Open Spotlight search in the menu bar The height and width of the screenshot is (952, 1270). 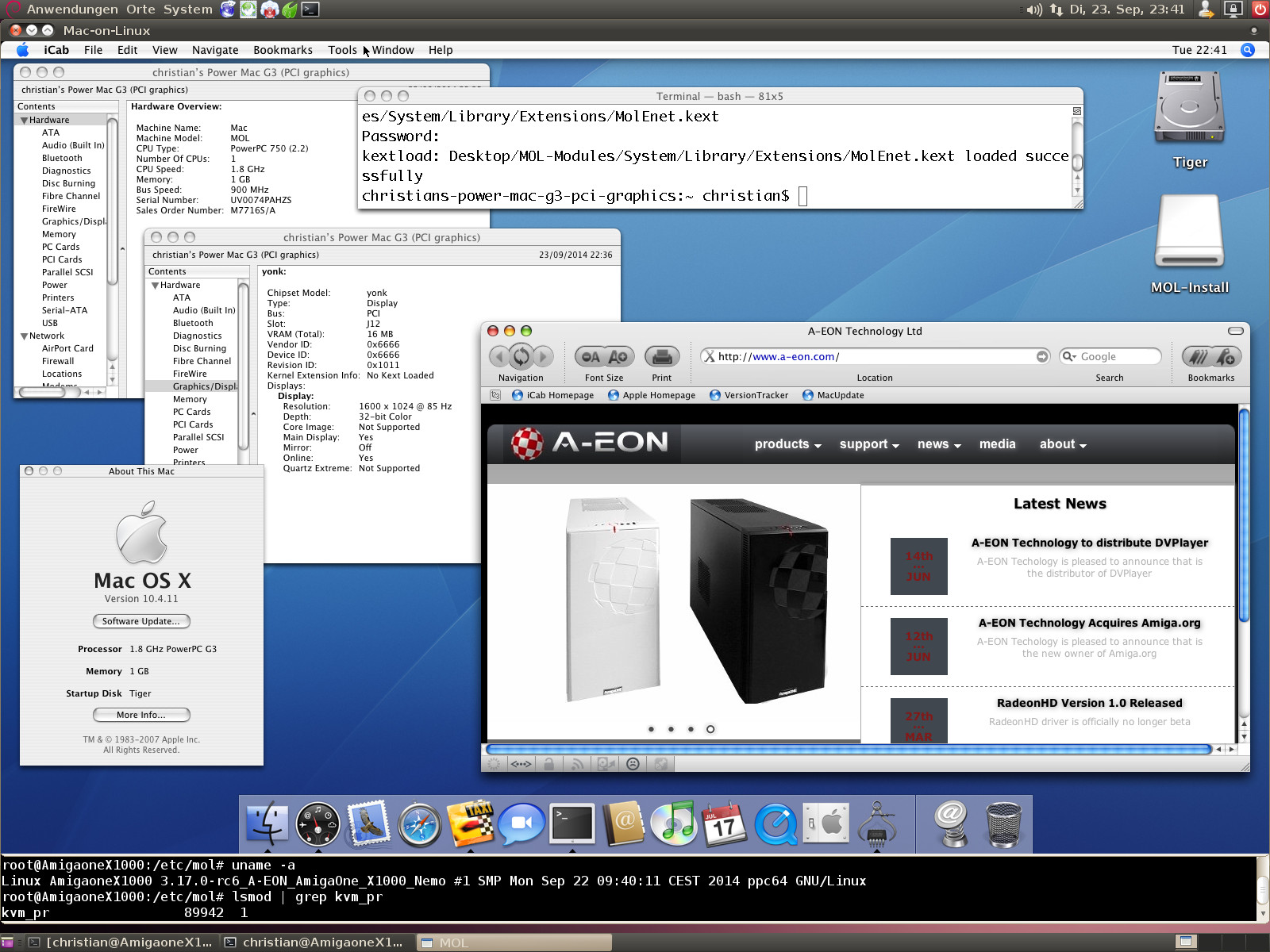[1248, 50]
